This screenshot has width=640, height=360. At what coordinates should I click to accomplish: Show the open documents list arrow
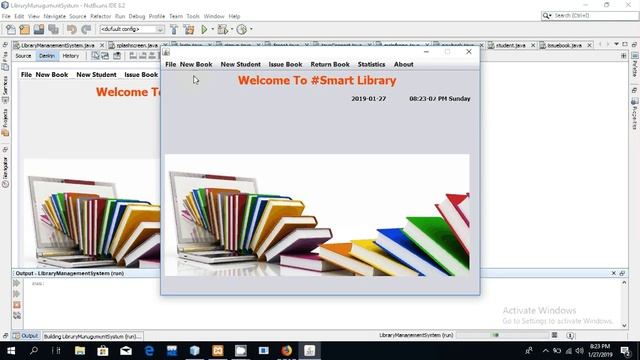tap(616, 44)
